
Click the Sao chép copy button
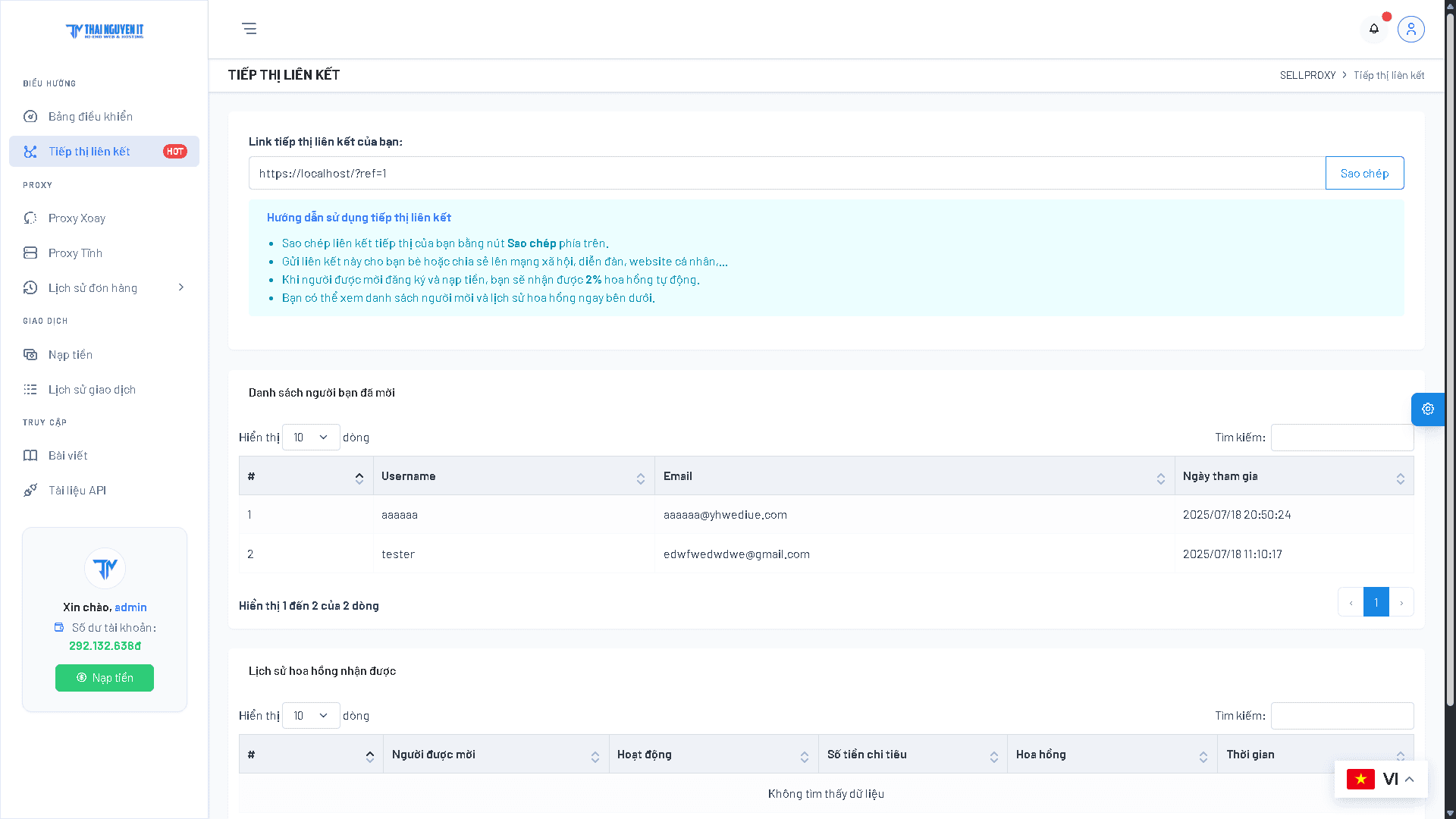pyautogui.click(x=1364, y=173)
